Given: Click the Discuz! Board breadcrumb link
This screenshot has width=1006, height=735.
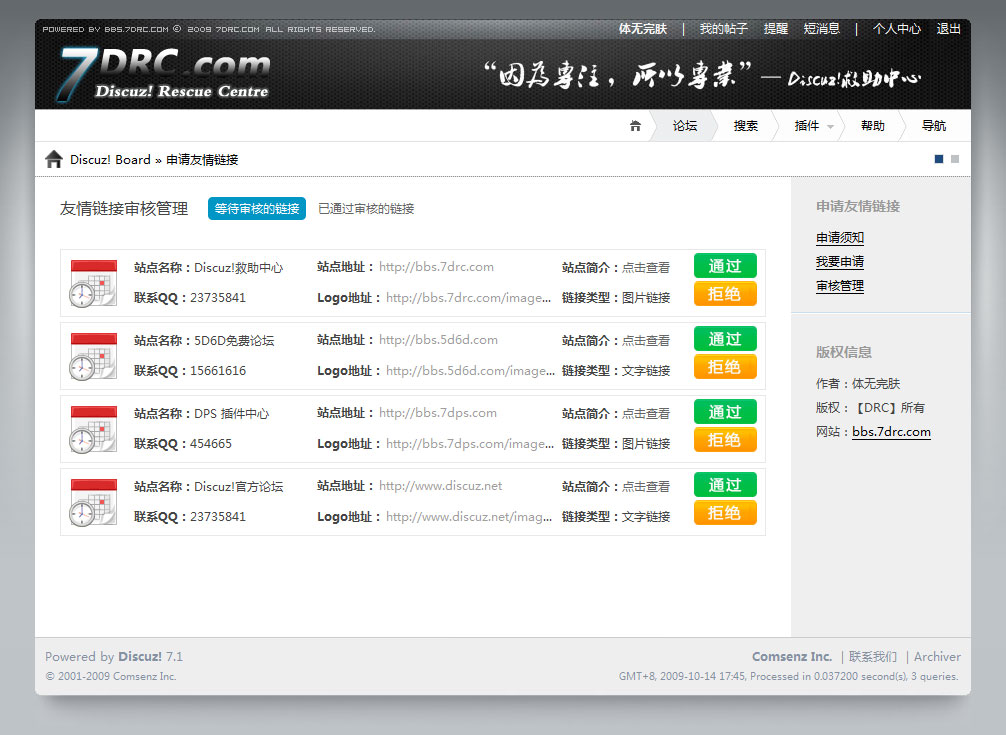Looking at the screenshot, I should [110, 160].
